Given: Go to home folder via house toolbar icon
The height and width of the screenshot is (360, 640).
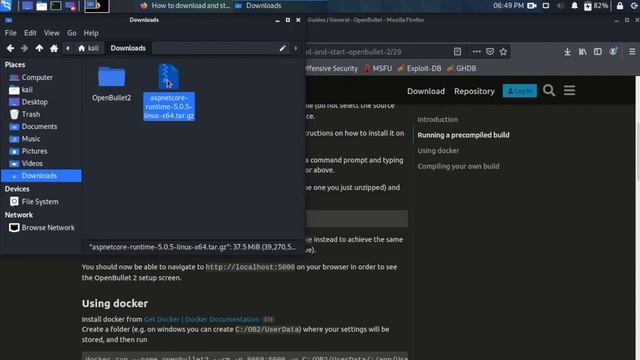Looking at the screenshot, I should [54, 48].
